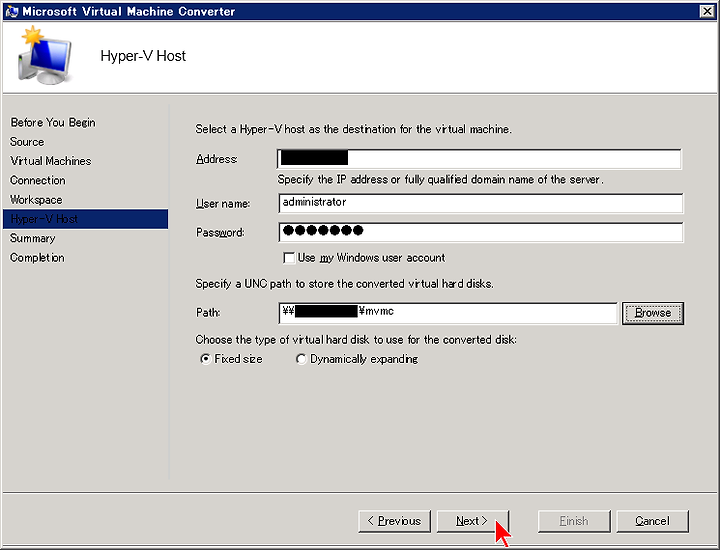The width and height of the screenshot is (720, 550).
Task: Click the 'Specify a UNC path' instruction text
Action: point(344,284)
